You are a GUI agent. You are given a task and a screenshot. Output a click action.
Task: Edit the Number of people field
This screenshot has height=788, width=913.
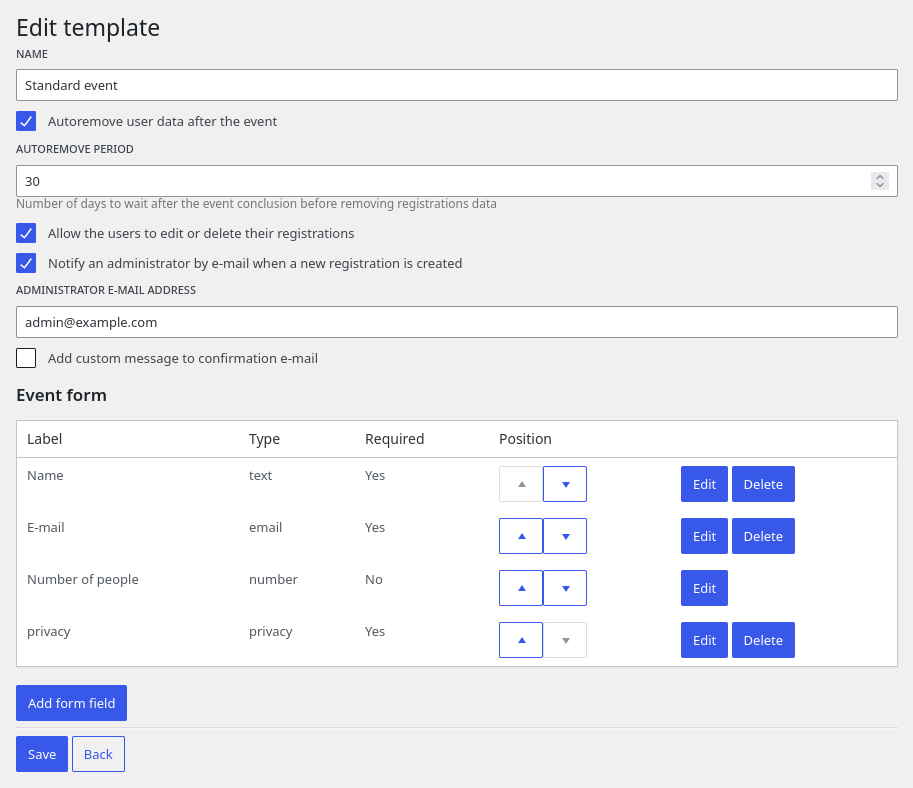(x=704, y=588)
